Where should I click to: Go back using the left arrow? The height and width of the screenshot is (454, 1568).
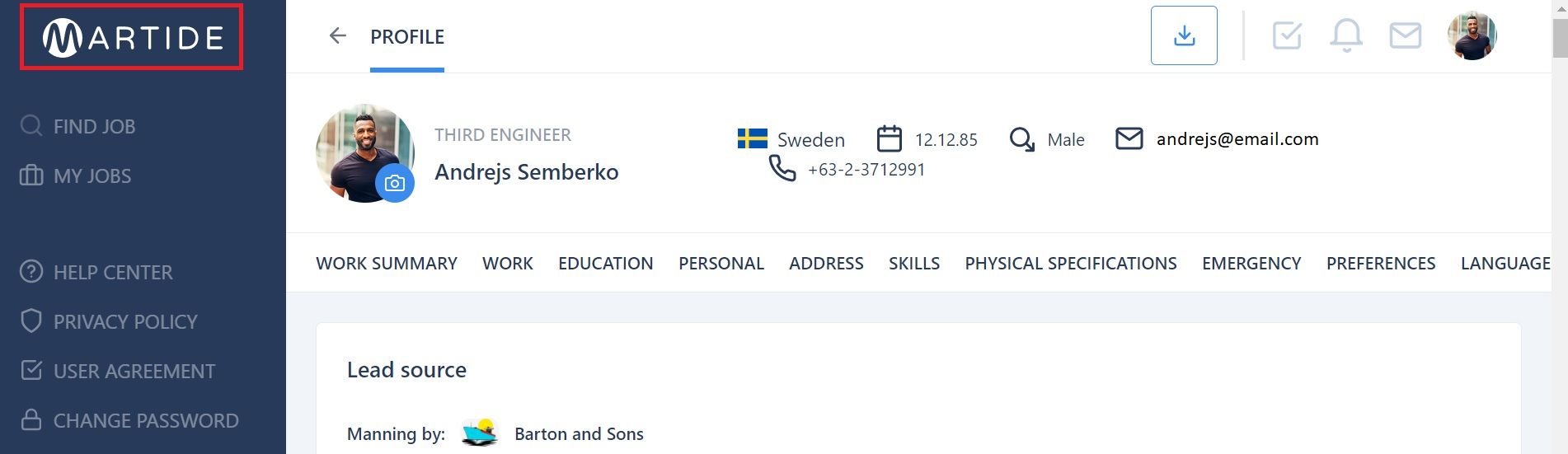coord(337,35)
